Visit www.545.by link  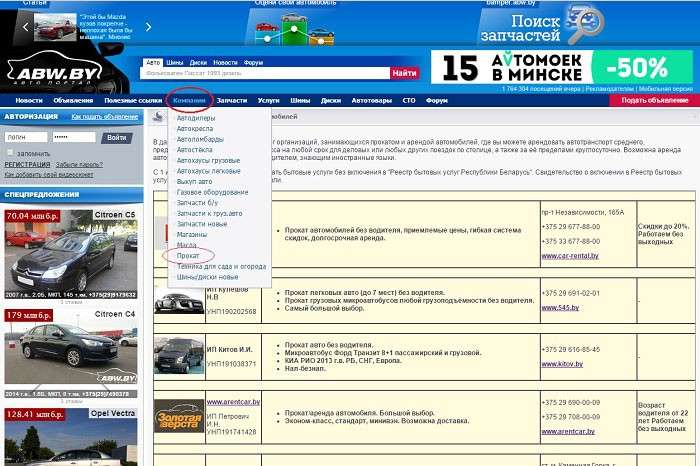(560, 308)
